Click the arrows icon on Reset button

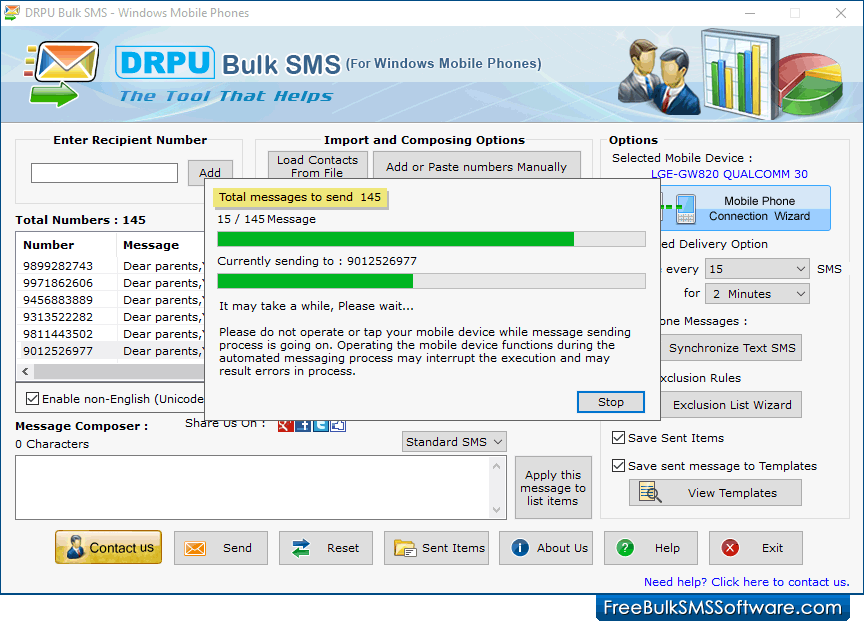301,548
